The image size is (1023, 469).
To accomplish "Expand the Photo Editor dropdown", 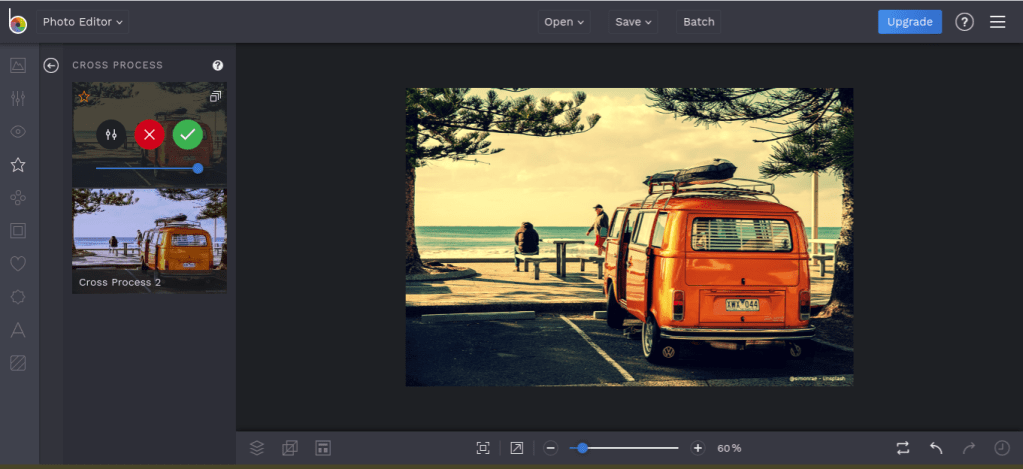I will [83, 21].
